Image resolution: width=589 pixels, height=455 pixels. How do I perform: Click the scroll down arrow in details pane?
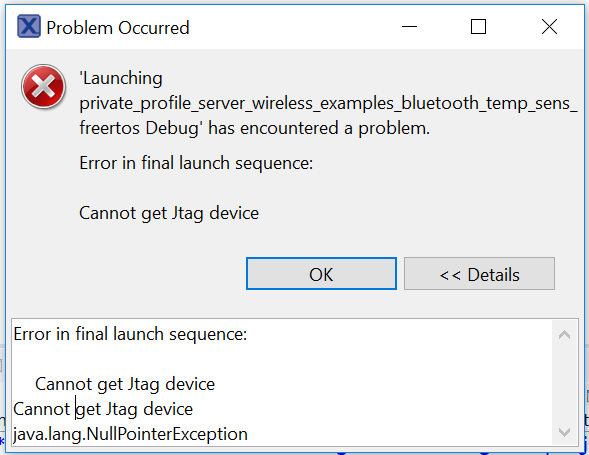(565, 432)
